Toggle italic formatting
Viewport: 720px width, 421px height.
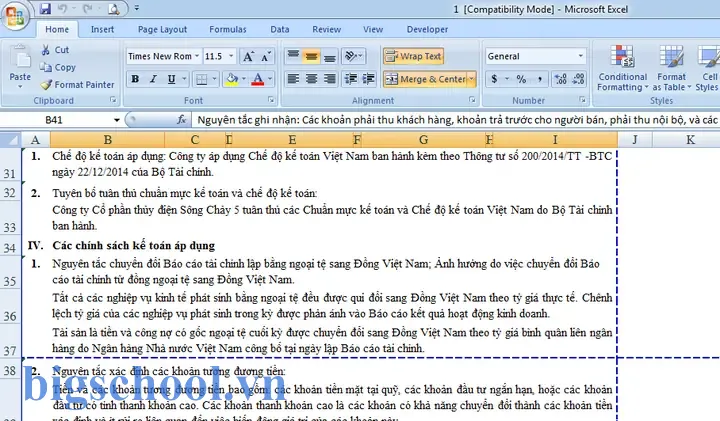[153, 79]
